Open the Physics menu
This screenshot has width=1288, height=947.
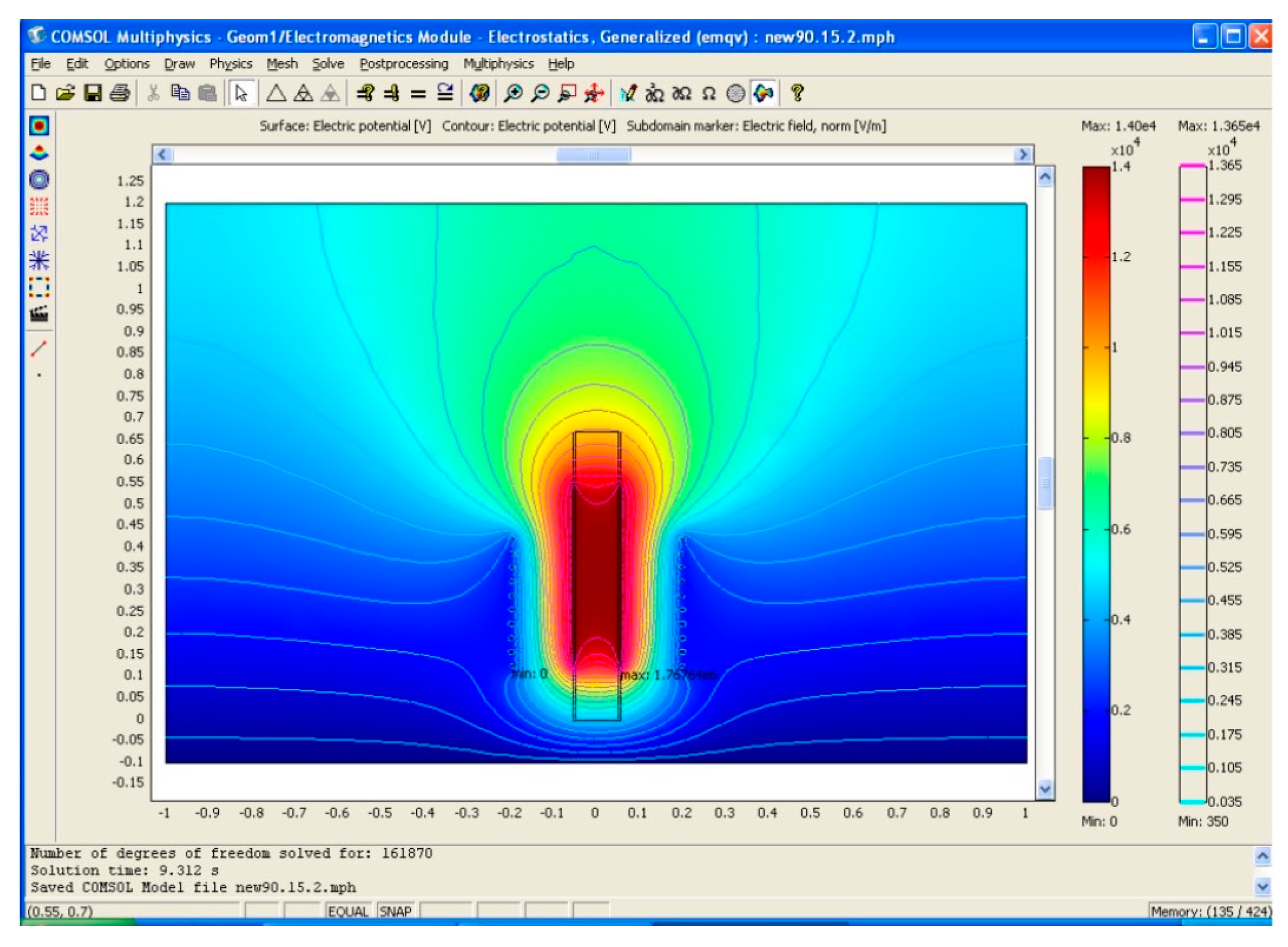[x=230, y=64]
